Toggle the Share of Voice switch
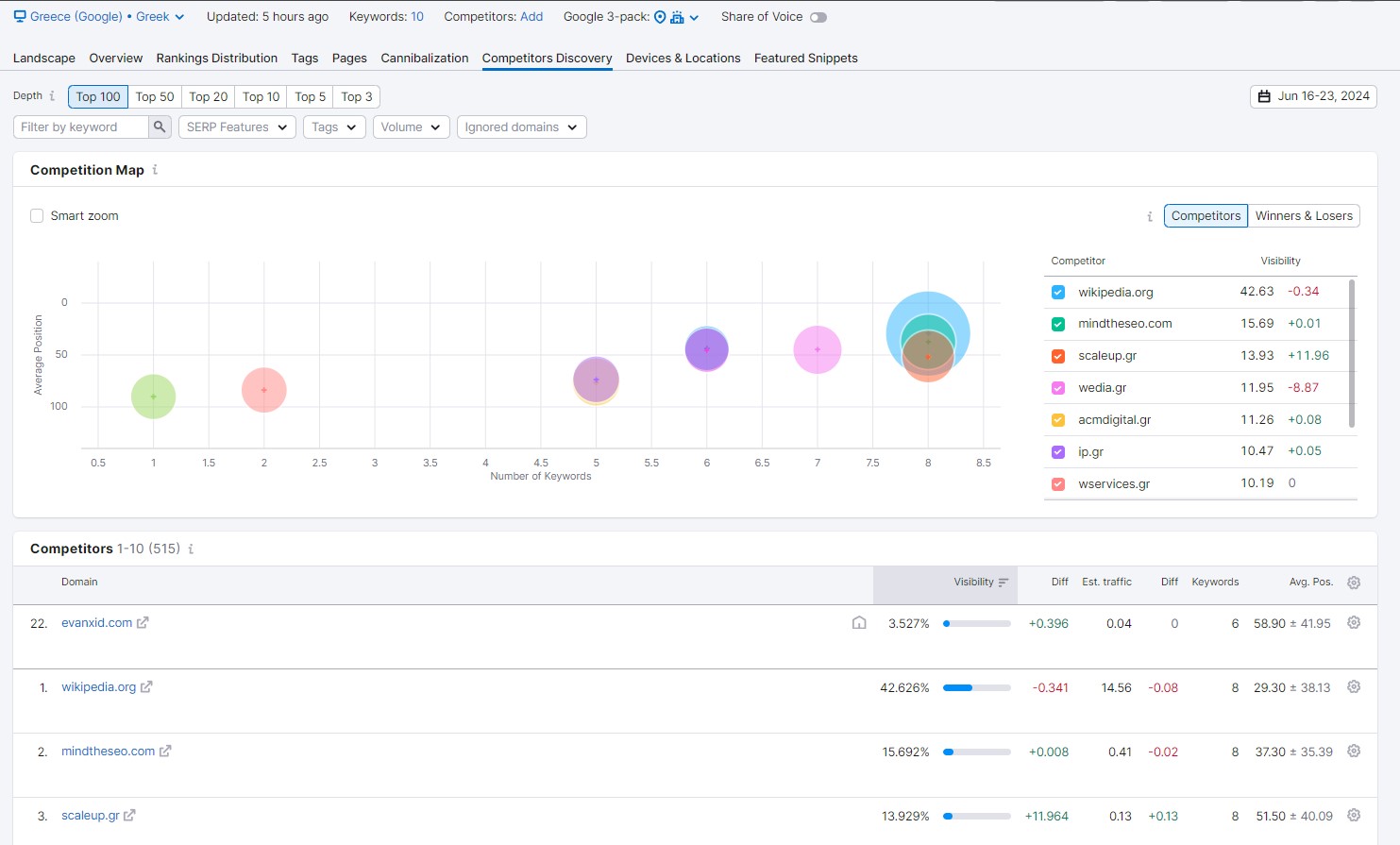The width and height of the screenshot is (1400, 845). (x=818, y=17)
